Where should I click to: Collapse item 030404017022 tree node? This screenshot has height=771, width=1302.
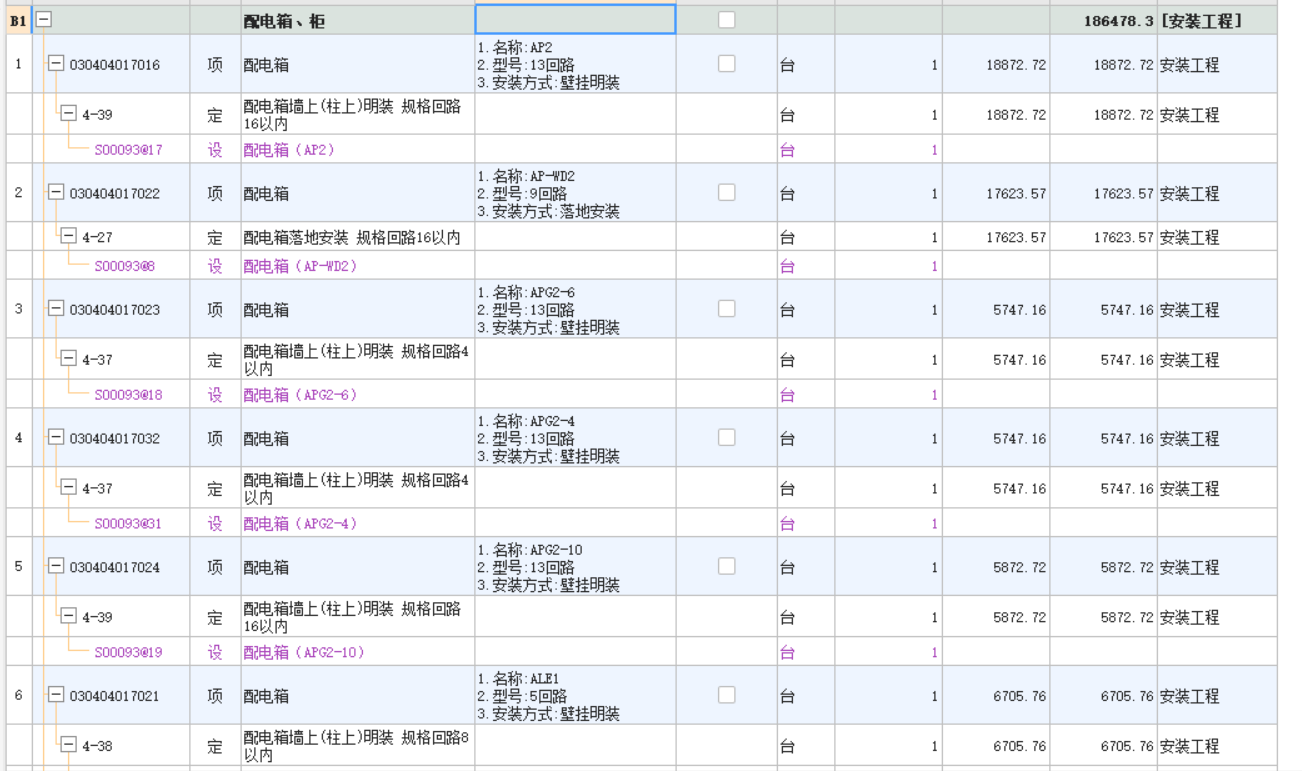tap(56, 193)
